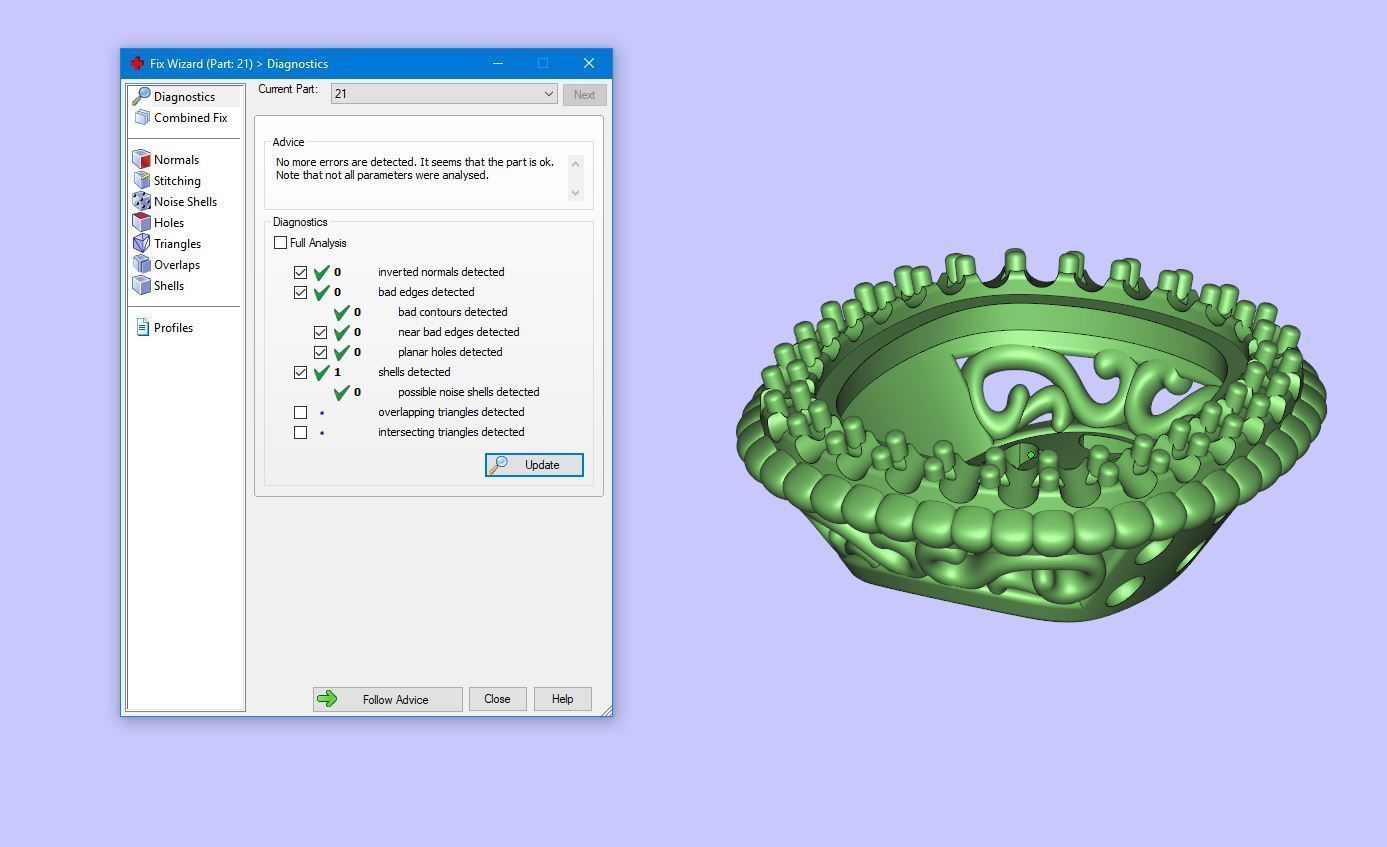Enable overlapping triangles detected checkbox

(300, 412)
